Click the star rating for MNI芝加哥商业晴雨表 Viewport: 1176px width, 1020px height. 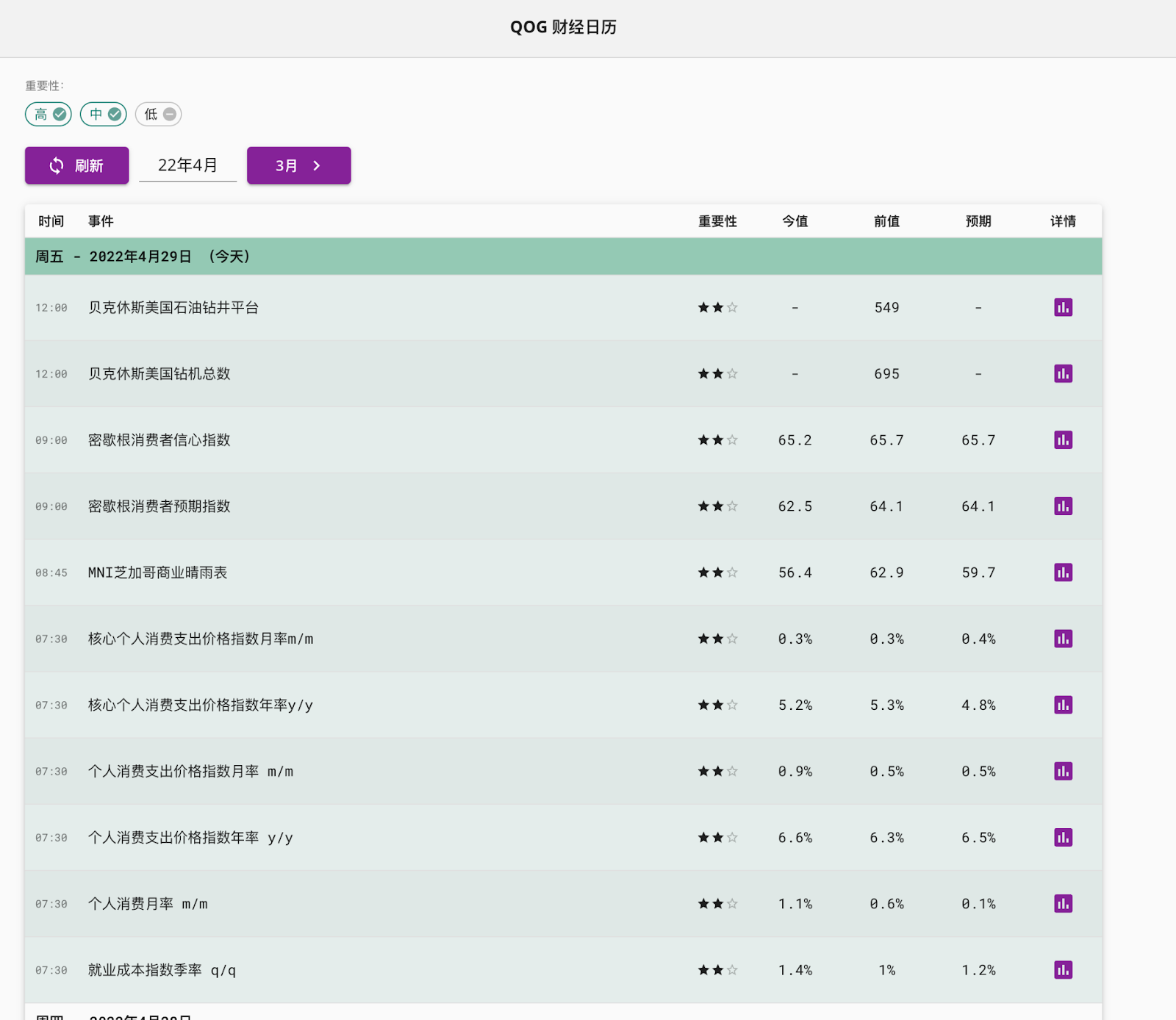(x=717, y=572)
